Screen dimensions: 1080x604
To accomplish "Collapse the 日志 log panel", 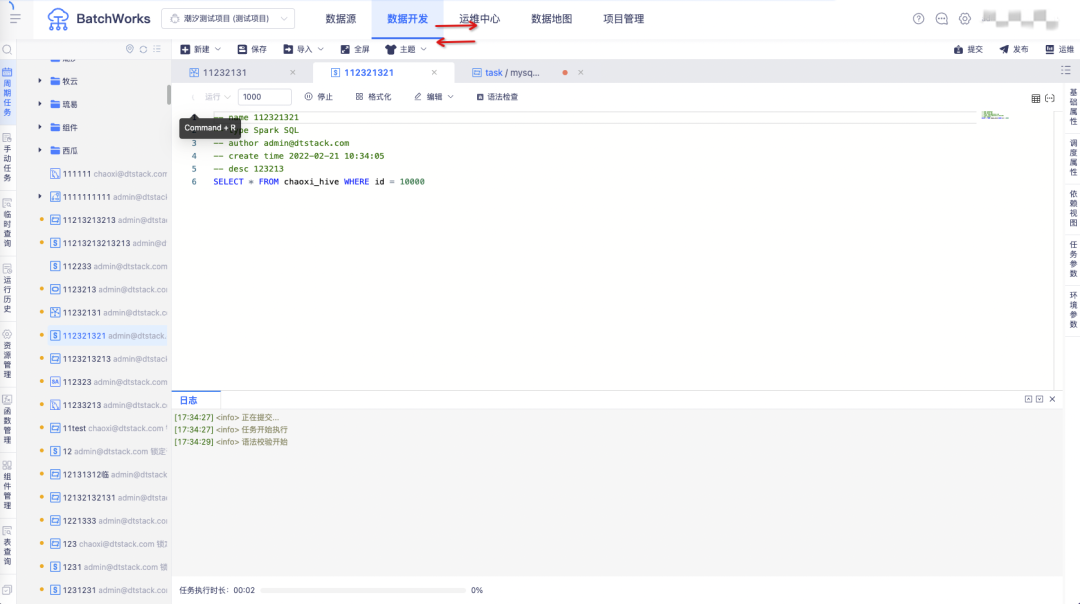I will (x=1040, y=398).
